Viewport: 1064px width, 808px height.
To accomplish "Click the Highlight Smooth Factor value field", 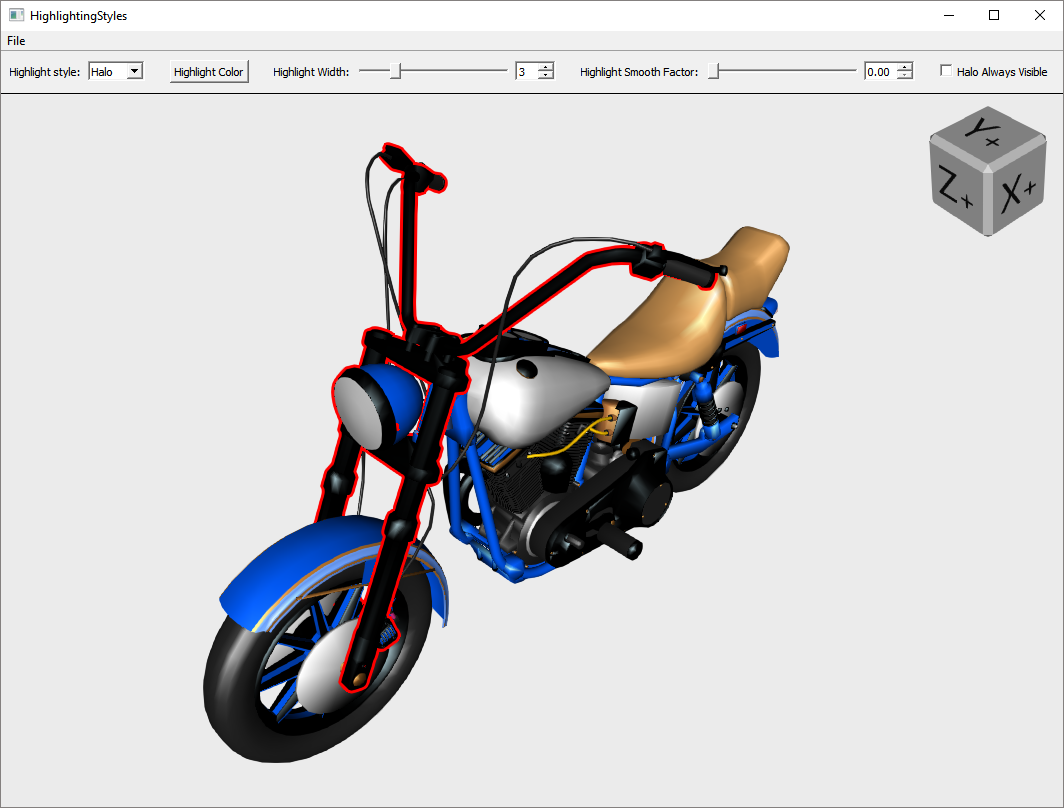I will 878,71.
